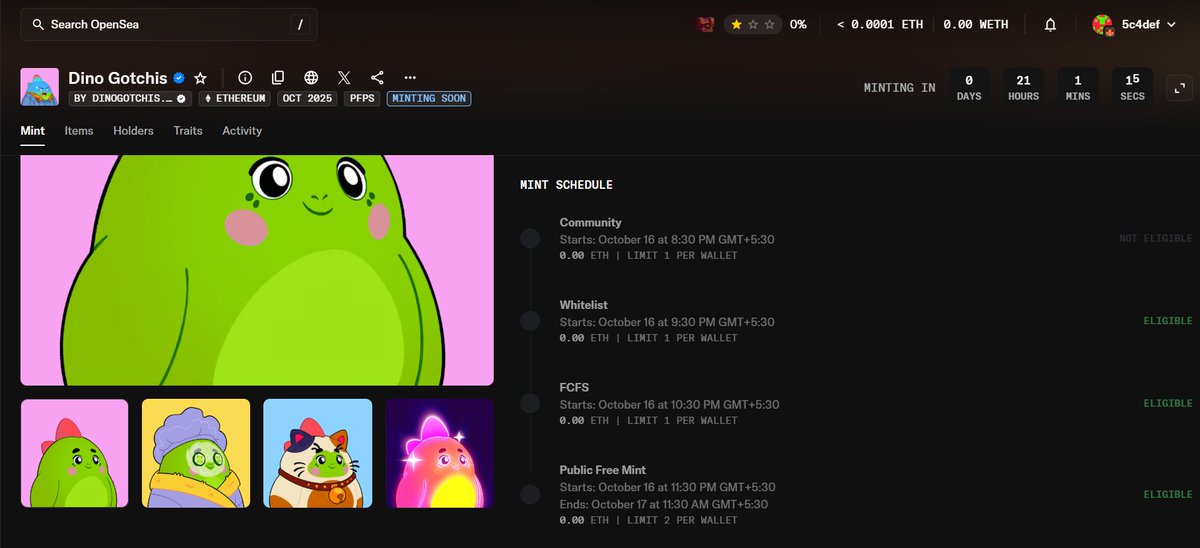Switch to the Traits tab
This screenshot has width=1200, height=548.
coord(188,131)
